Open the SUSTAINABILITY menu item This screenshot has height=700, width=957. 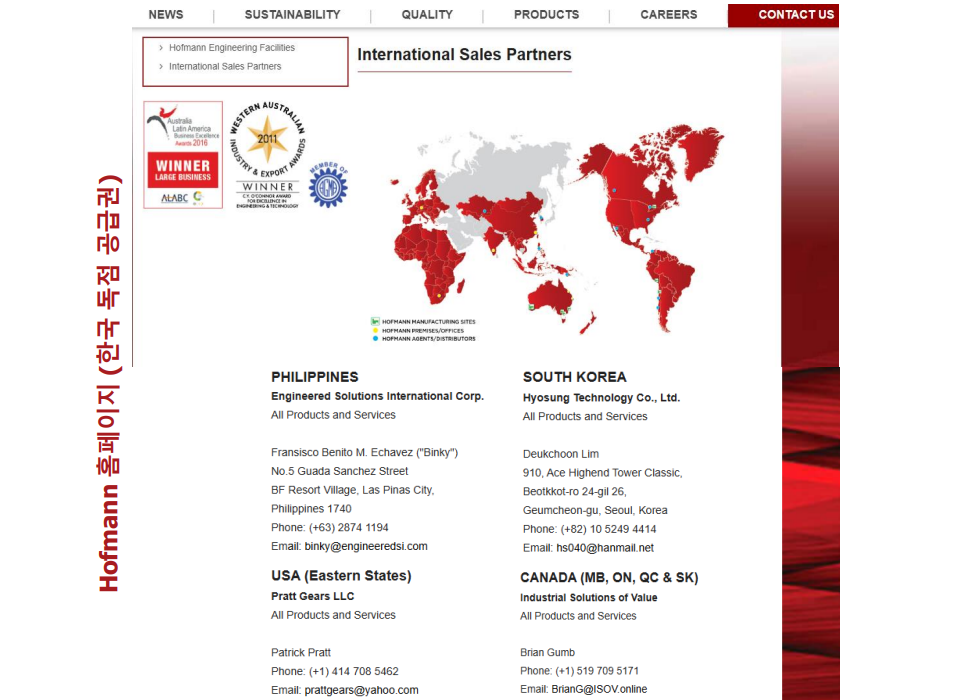(x=292, y=15)
